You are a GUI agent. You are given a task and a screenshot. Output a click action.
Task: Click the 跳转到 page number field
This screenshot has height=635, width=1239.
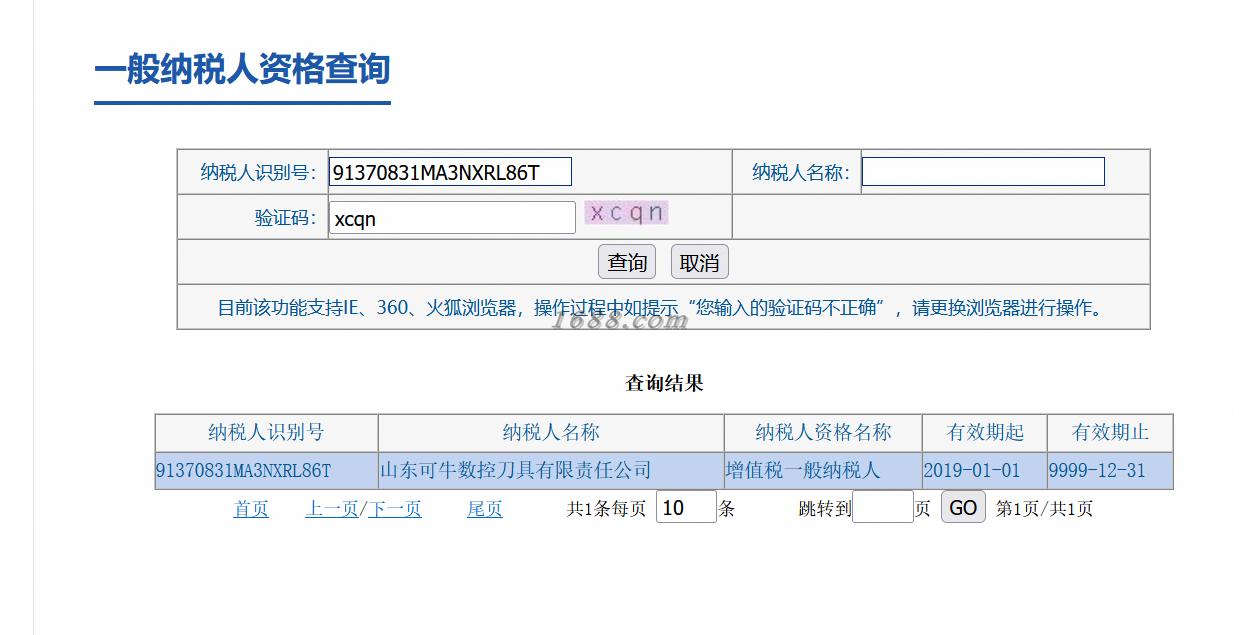tap(883, 507)
